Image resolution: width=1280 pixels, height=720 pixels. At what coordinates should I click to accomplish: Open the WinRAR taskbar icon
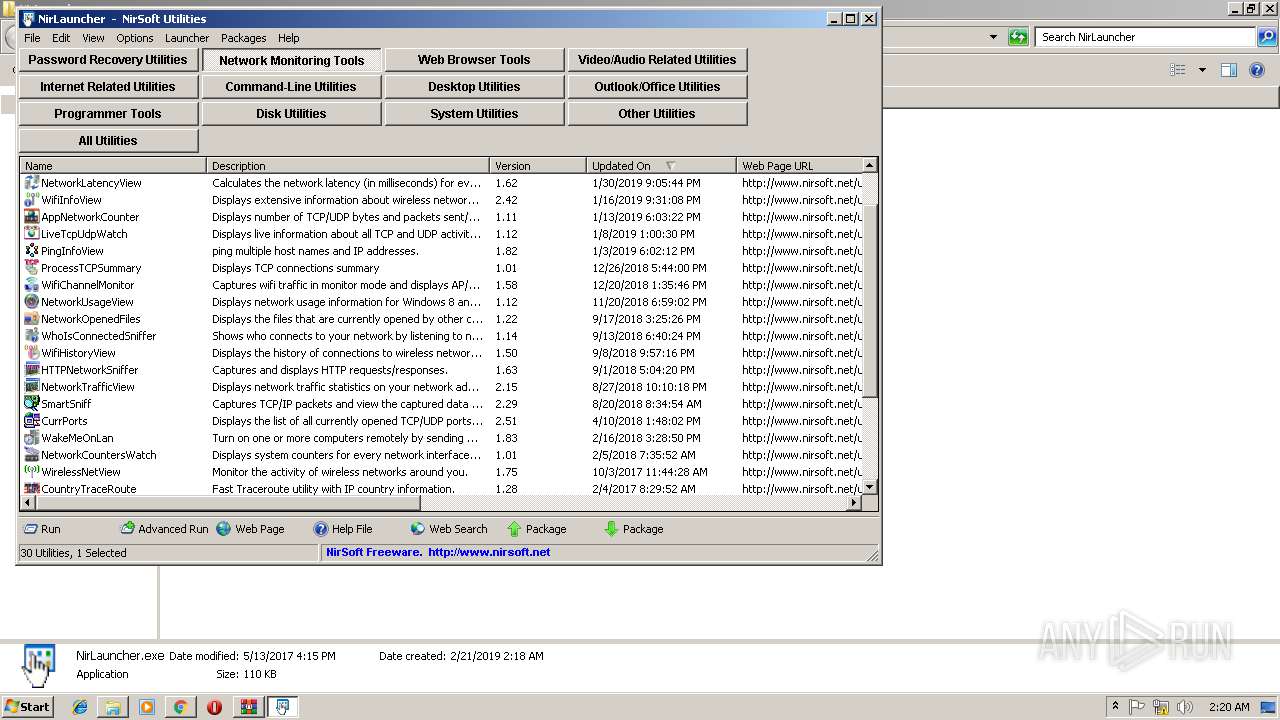(248, 707)
